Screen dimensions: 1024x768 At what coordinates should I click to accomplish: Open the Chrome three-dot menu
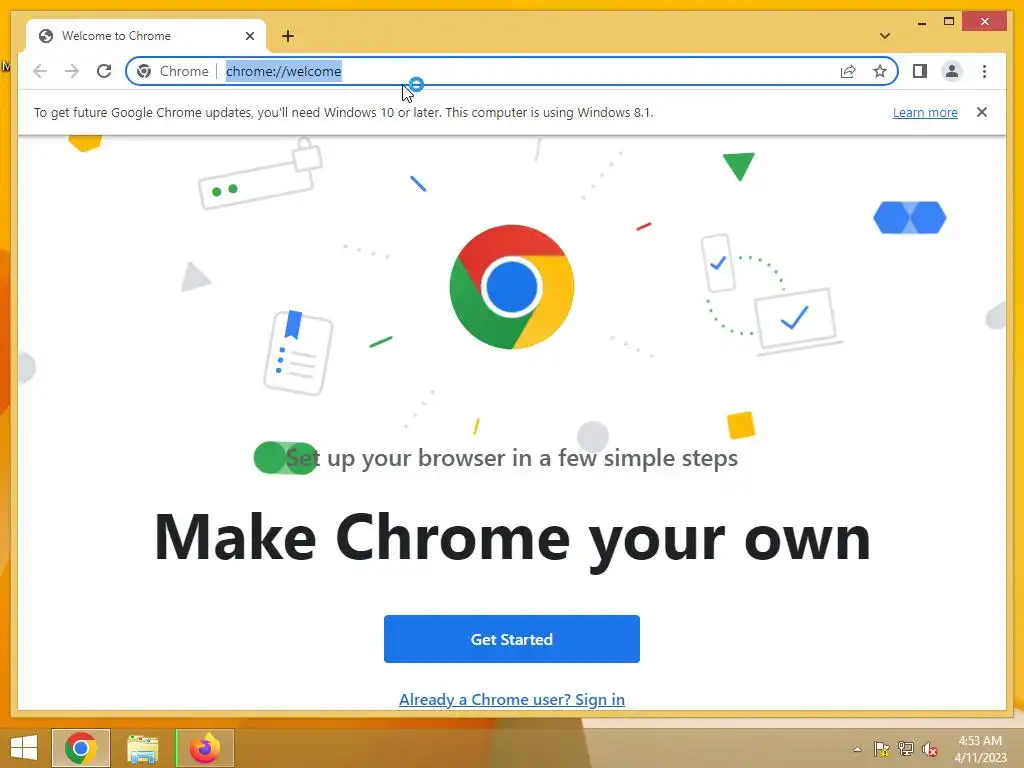pos(984,71)
